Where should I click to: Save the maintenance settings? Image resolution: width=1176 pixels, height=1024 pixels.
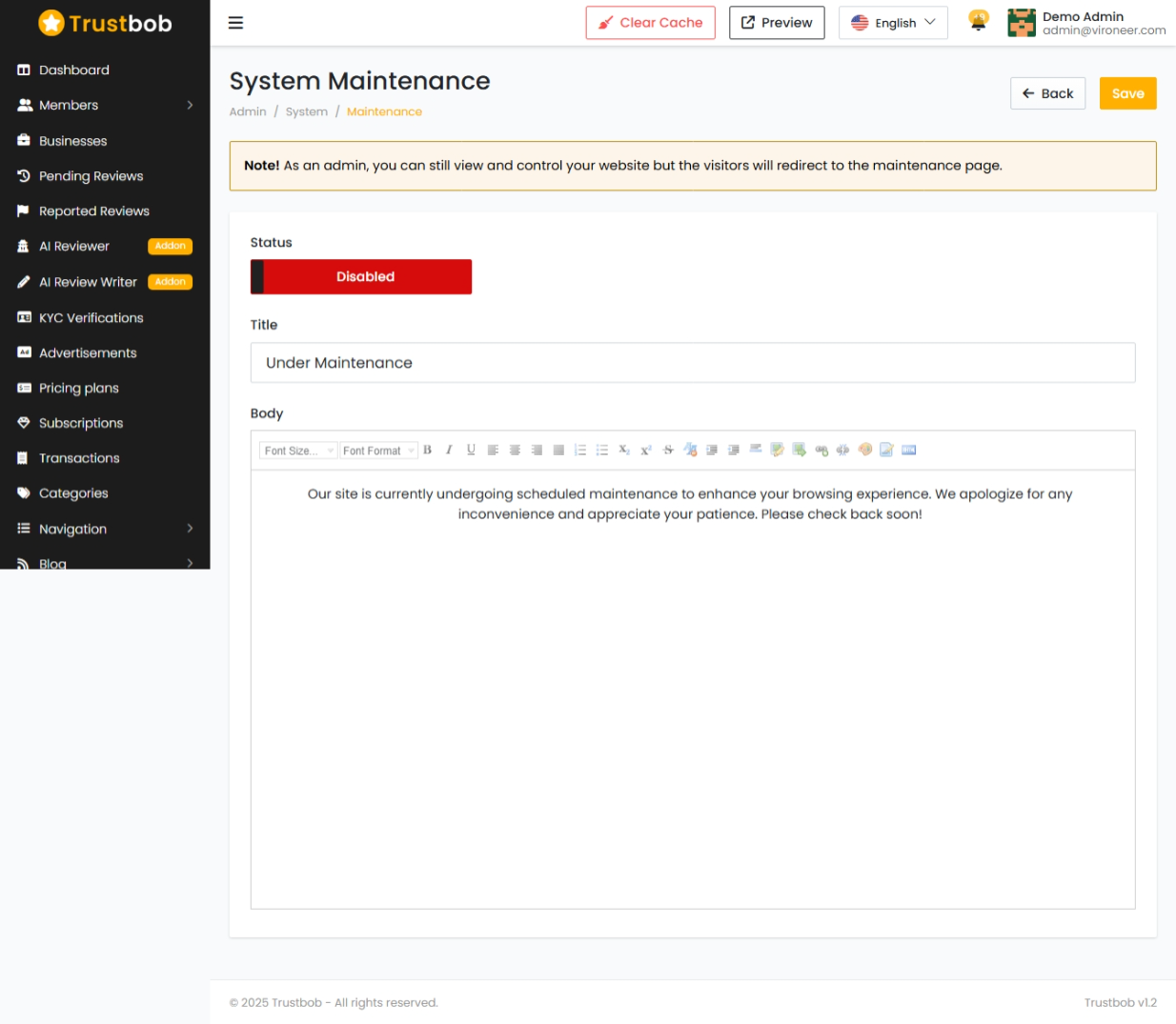[x=1127, y=93]
